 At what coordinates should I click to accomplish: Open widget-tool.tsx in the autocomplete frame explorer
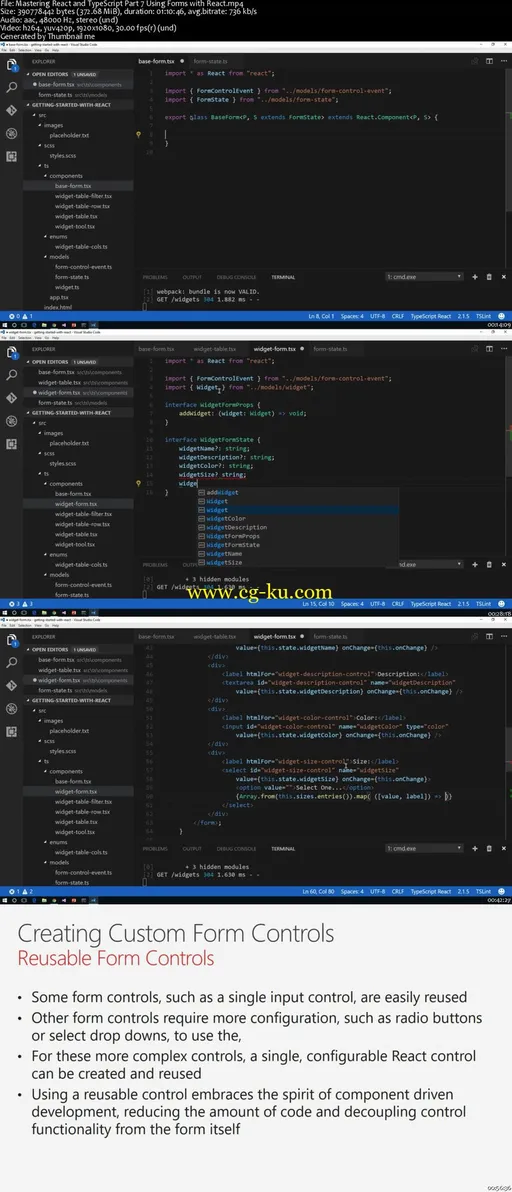coord(74,544)
